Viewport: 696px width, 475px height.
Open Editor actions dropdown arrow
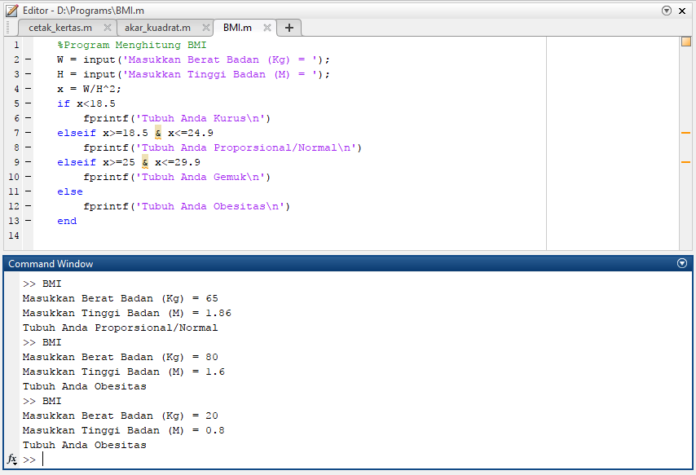pos(666,11)
